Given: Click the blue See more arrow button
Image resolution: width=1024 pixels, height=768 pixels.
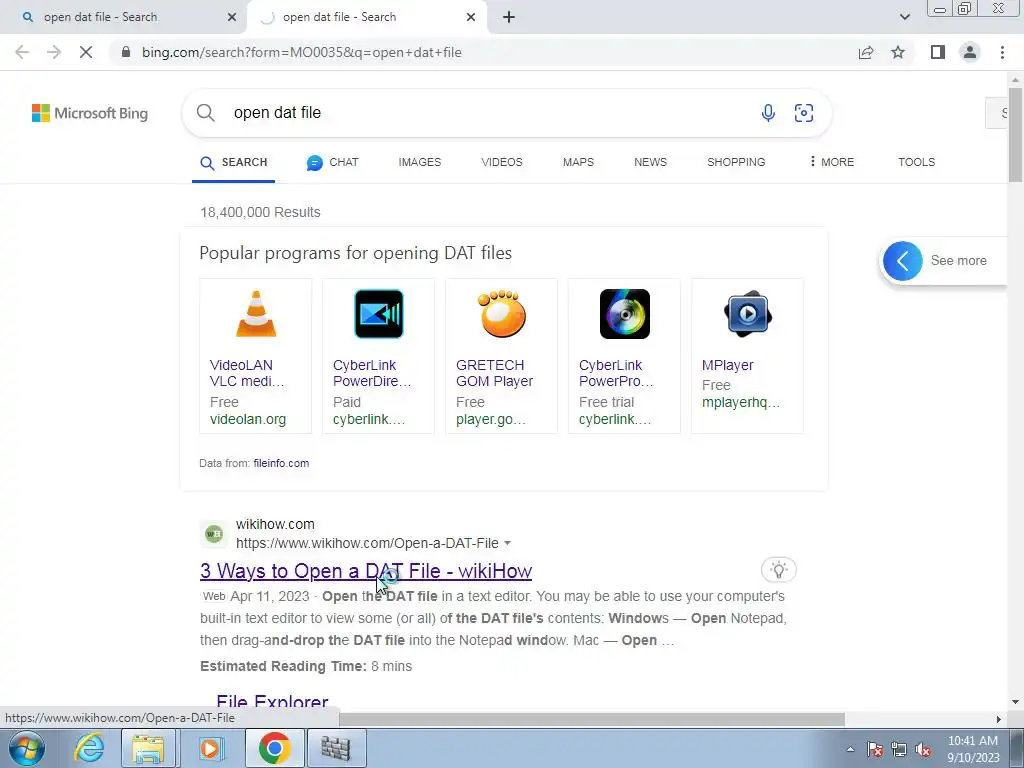Looking at the screenshot, I should (x=903, y=261).
